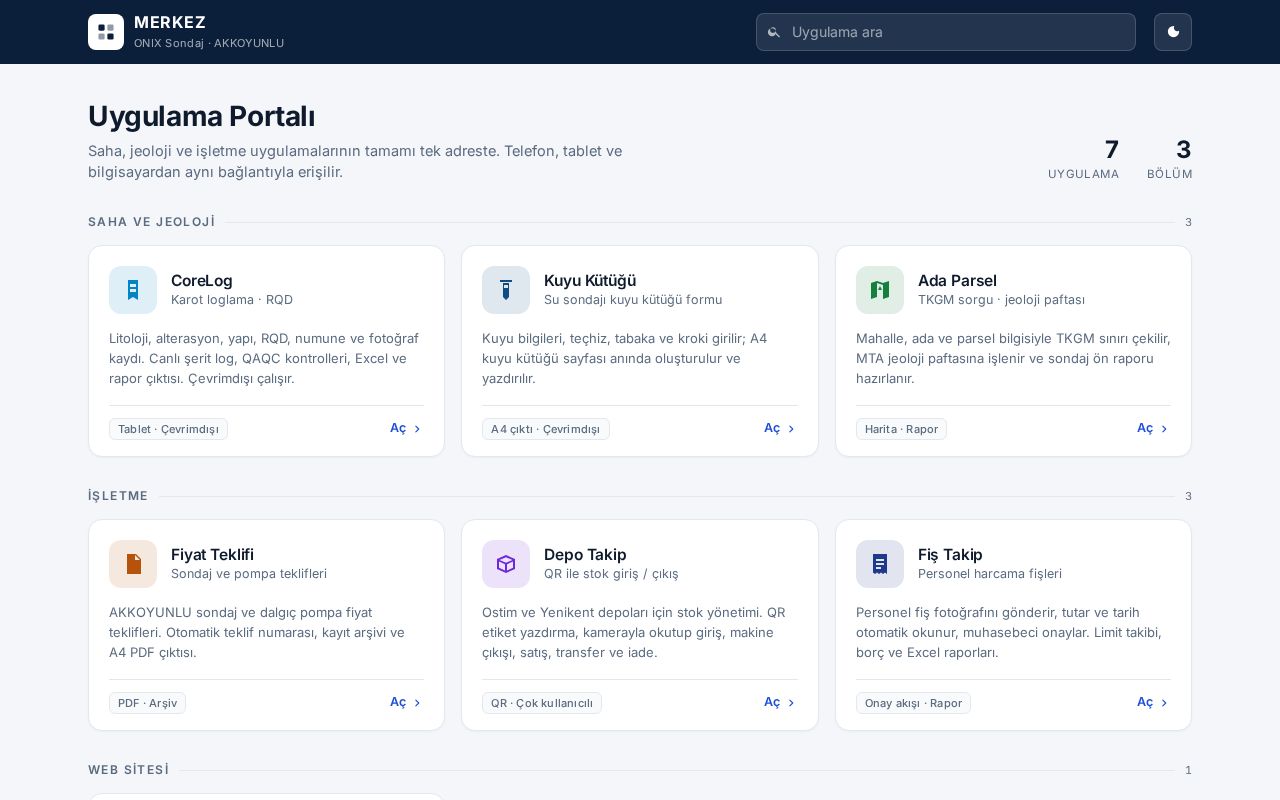The image size is (1280, 800).
Task: Click the 3 BÖLÜM counter
Action: [x=1169, y=159]
